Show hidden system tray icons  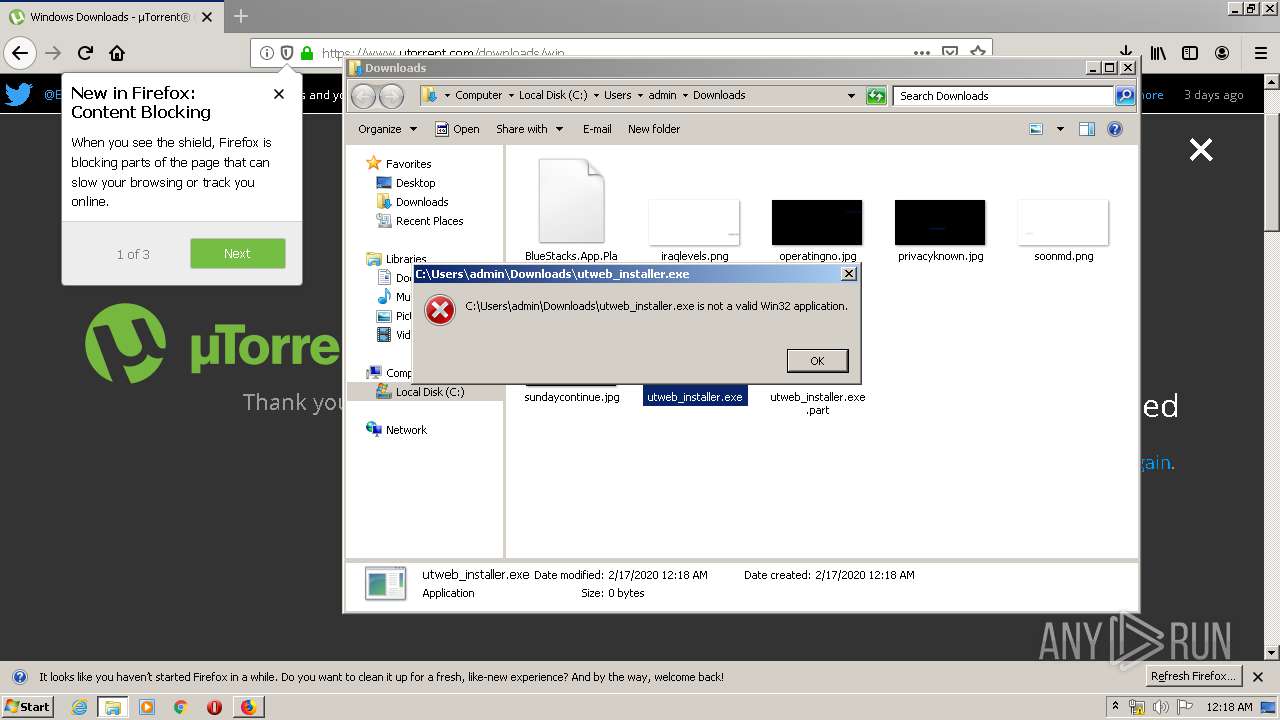1115,707
